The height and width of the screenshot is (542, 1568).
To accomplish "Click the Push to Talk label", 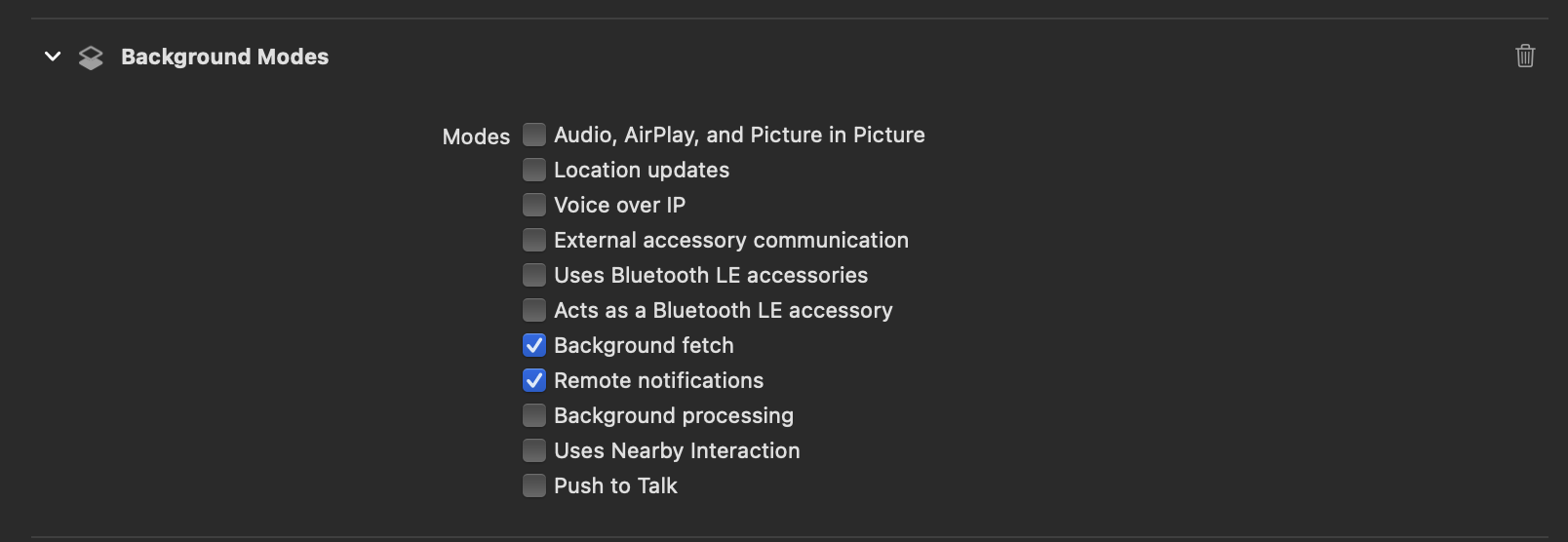I will point(615,485).
